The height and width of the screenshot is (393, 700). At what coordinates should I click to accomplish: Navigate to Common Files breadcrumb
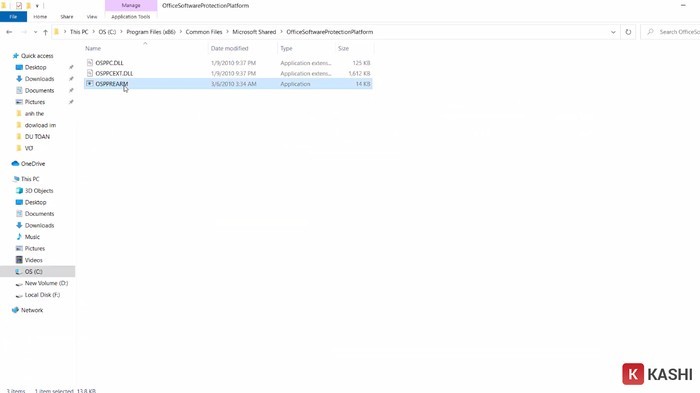[x=204, y=32]
